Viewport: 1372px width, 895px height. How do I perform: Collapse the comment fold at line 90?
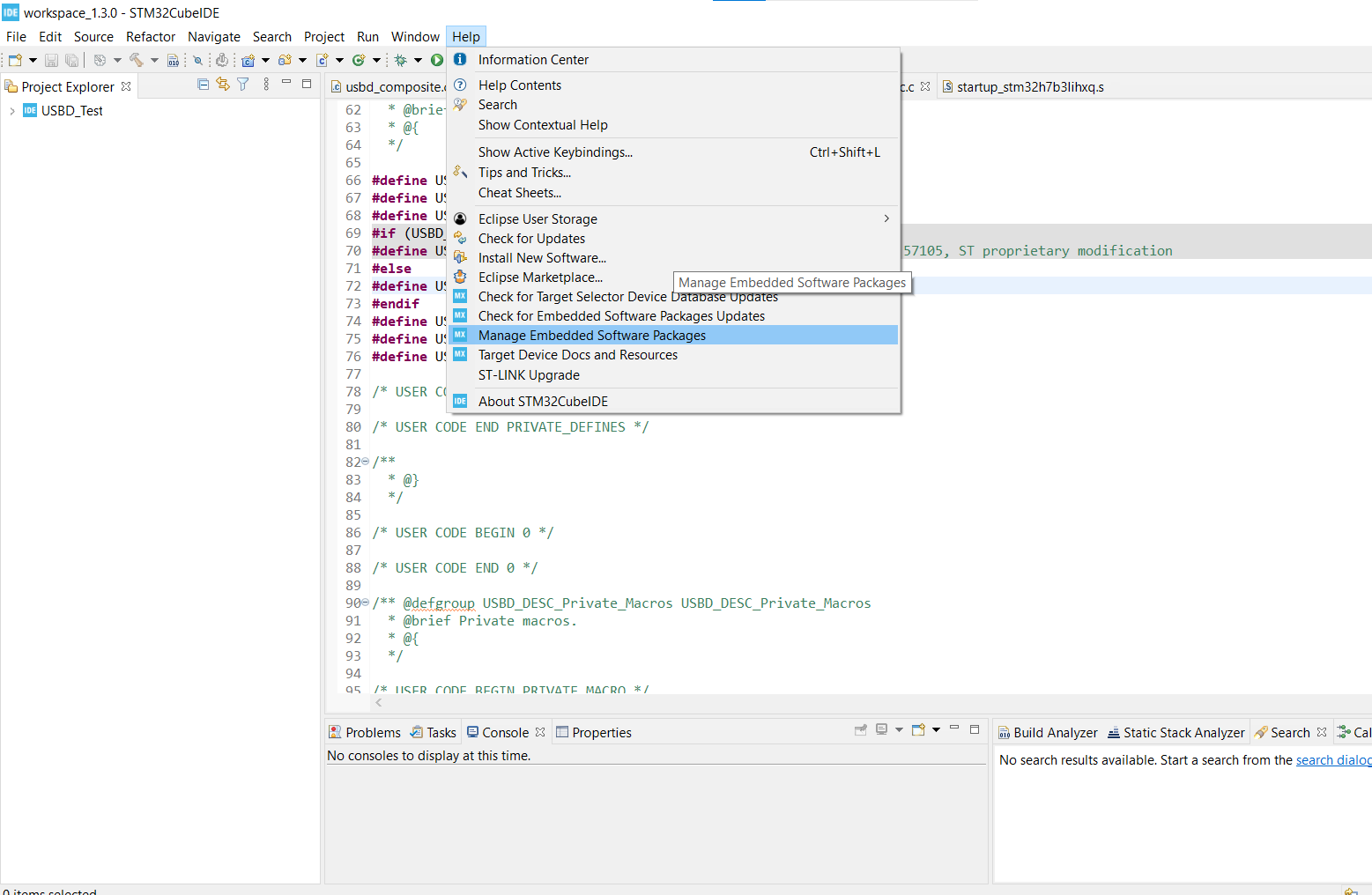(365, 603)
